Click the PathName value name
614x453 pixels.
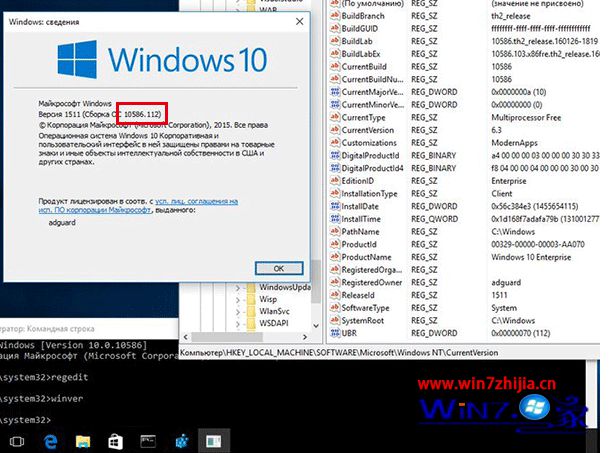coord(360,231)
